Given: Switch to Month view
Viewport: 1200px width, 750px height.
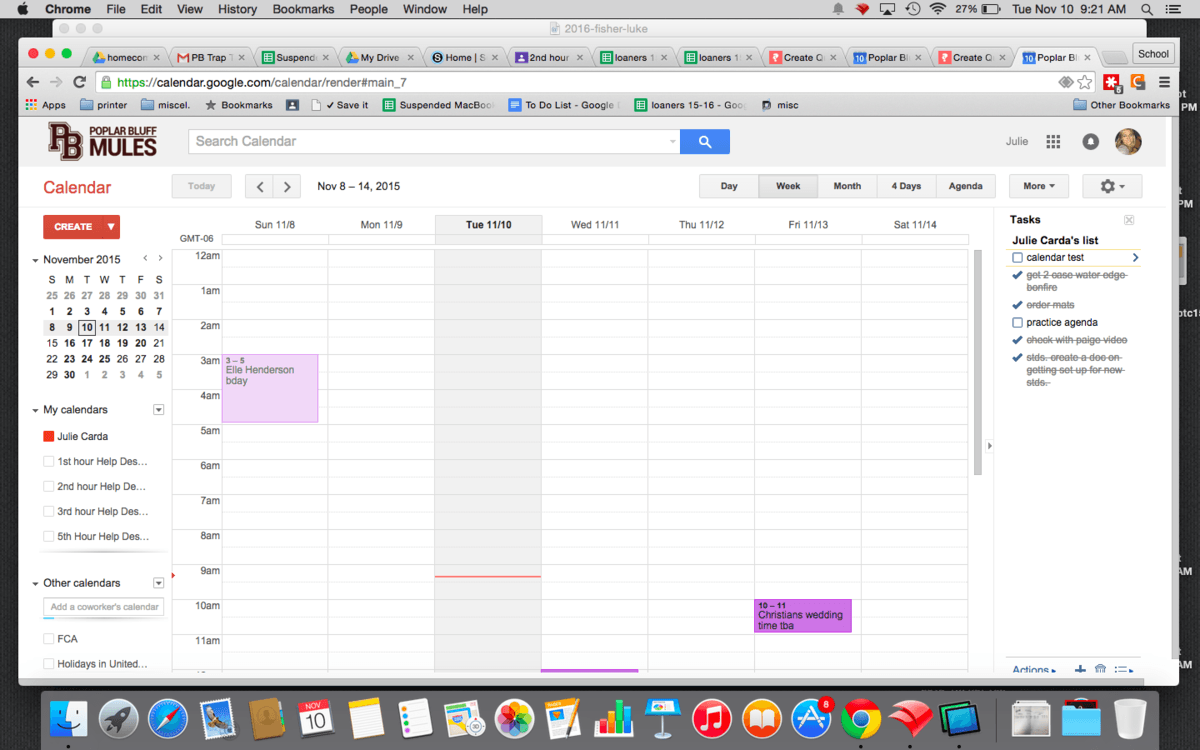Looking at the screenshot, I should tap(847, 186).
